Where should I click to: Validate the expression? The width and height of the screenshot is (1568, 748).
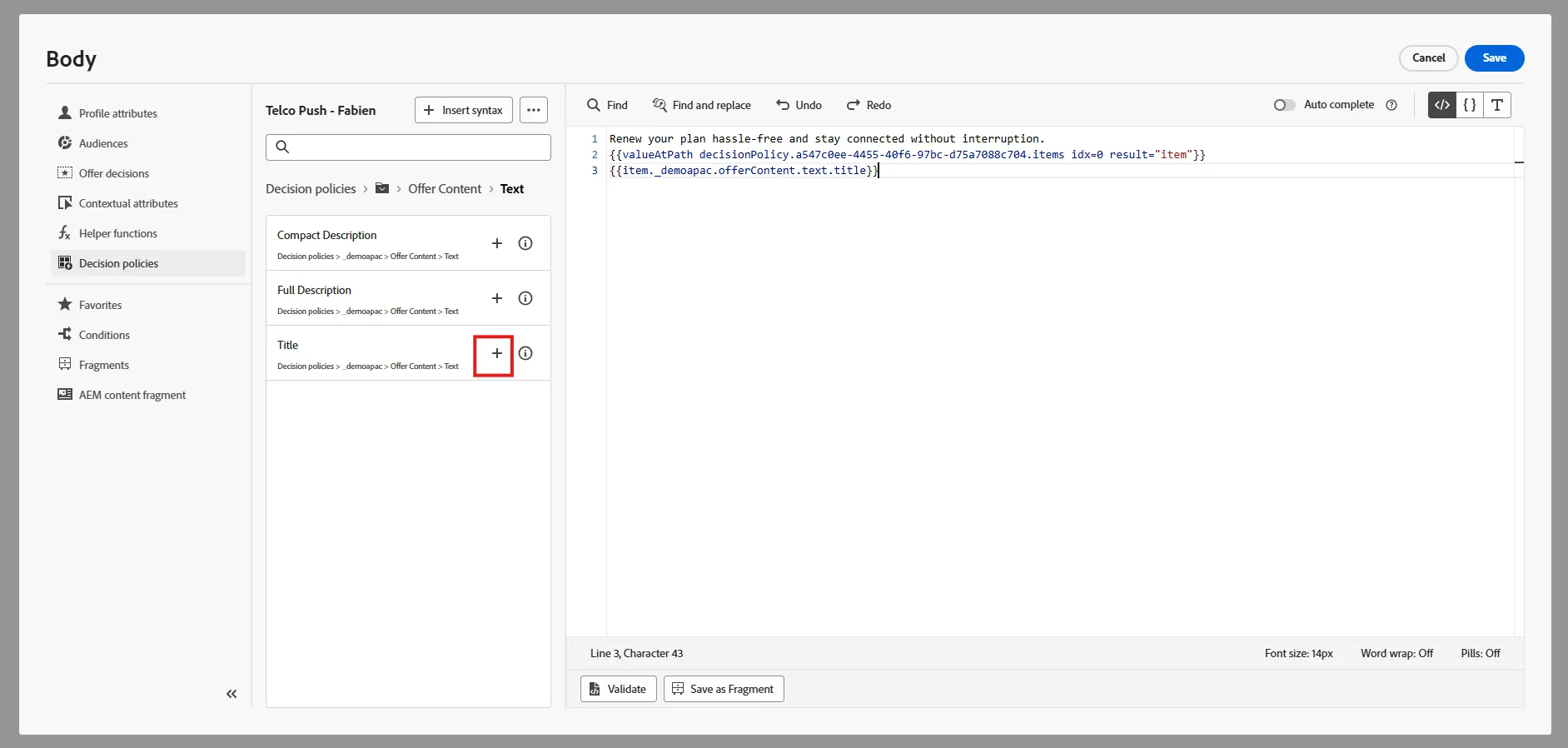click(x=619, y=689)
